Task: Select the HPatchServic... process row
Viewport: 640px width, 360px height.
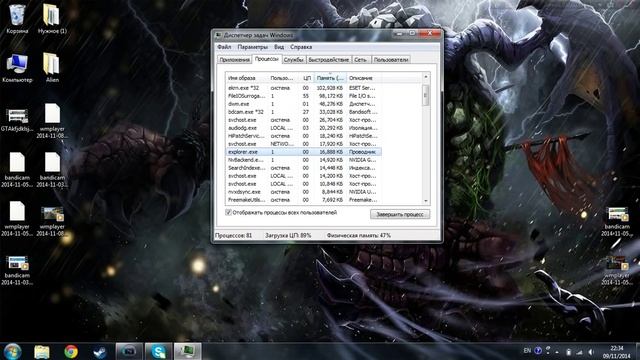Action: (x=303, y=136)
